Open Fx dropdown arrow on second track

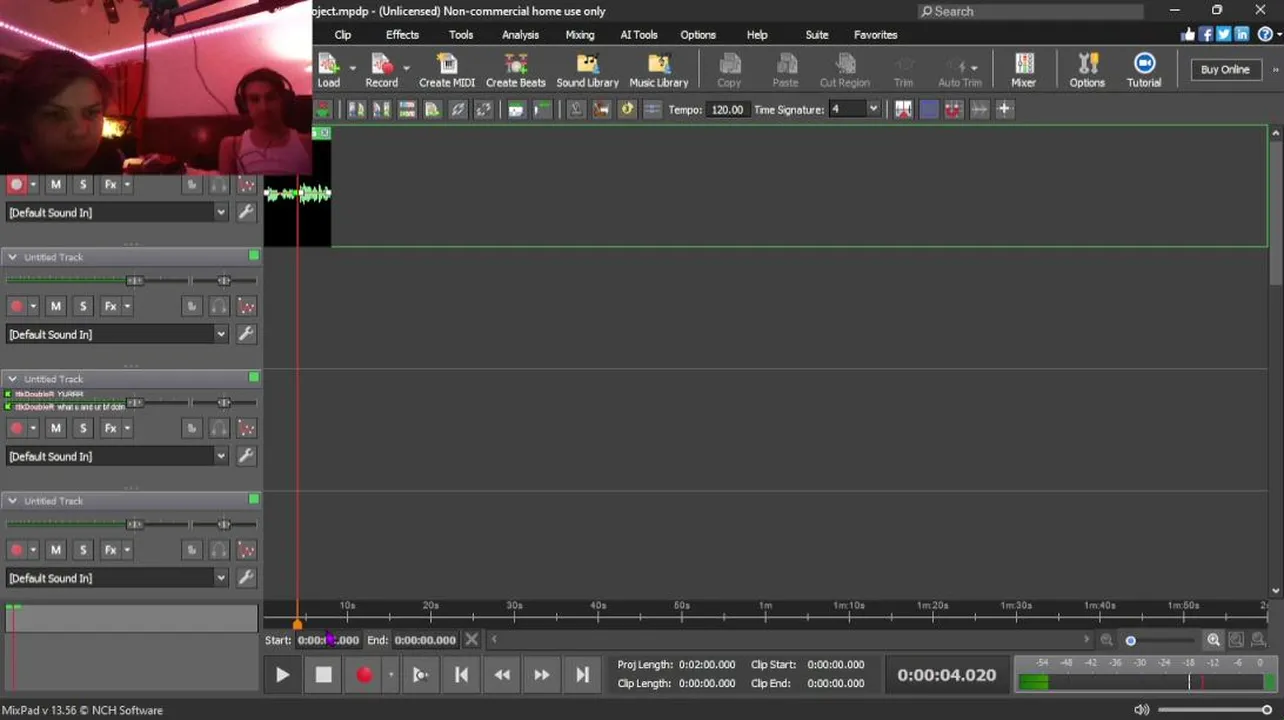(x=125, y=306)
